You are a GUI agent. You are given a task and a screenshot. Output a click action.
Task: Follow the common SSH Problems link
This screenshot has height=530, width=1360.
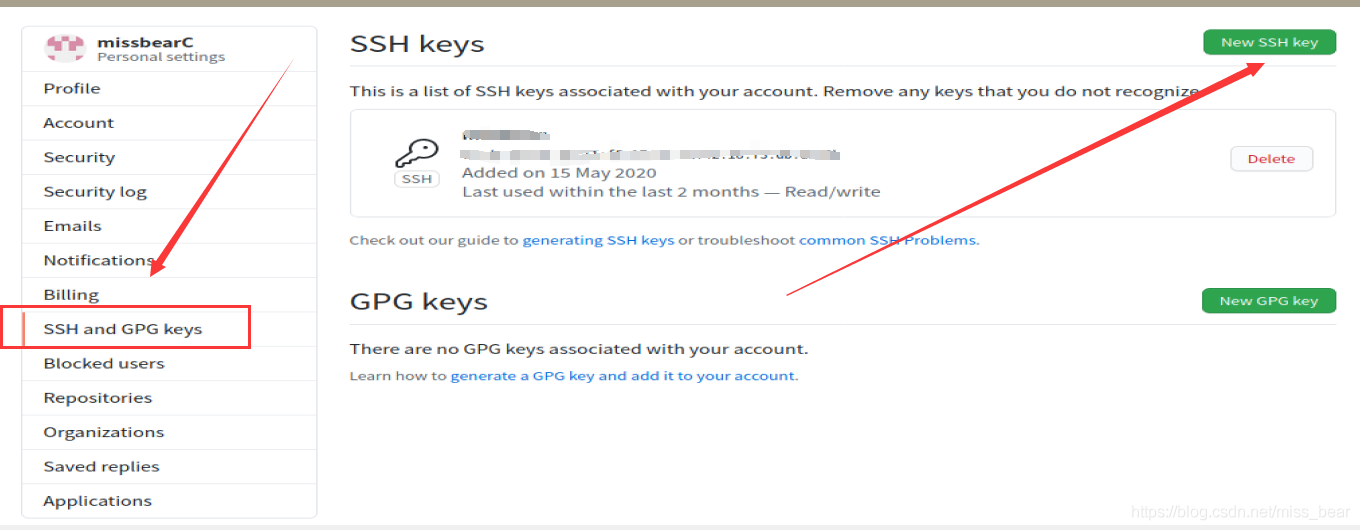888,240
